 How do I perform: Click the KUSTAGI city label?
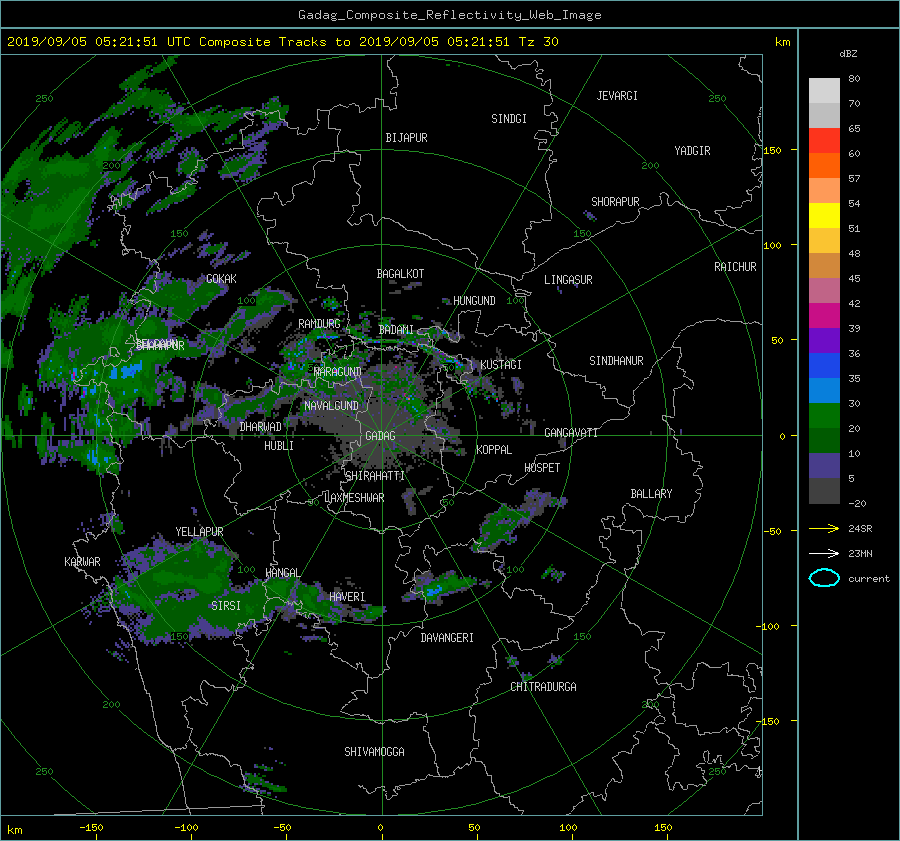pos(501,365)
